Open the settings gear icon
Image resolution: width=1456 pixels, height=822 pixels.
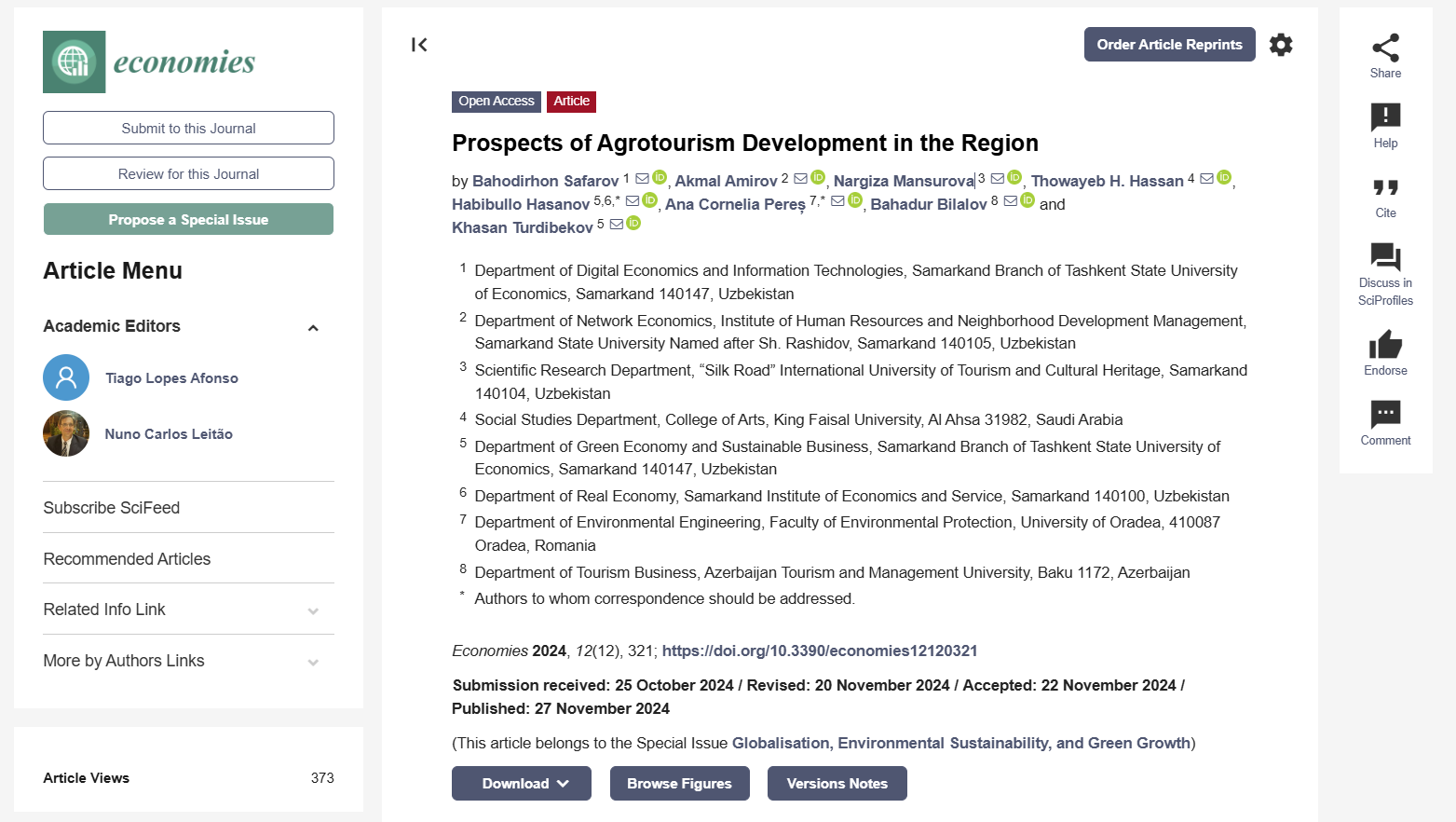(1281, 45)
